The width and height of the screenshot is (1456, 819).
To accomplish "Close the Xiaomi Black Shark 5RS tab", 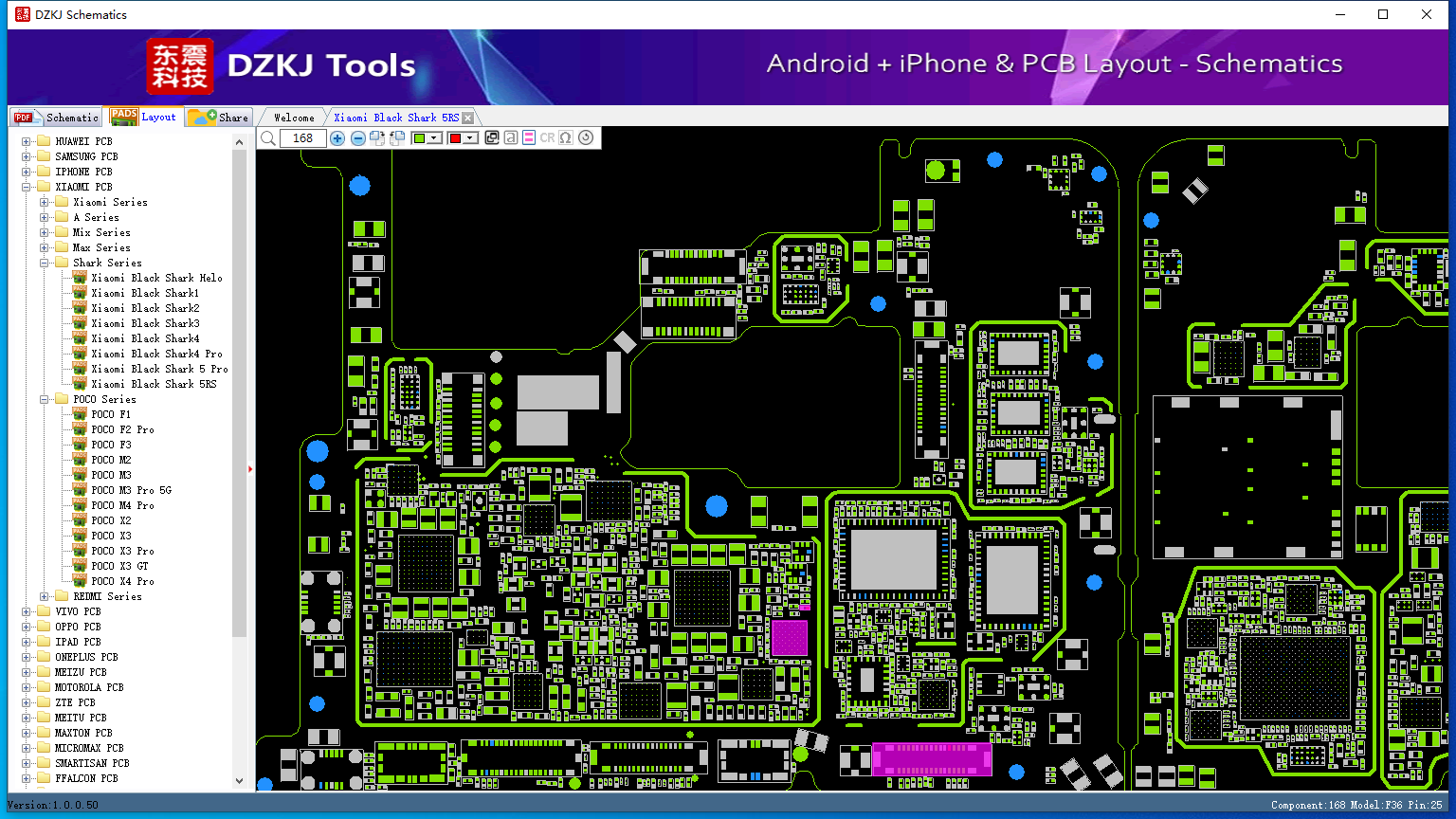I will [x=468, y=118].
